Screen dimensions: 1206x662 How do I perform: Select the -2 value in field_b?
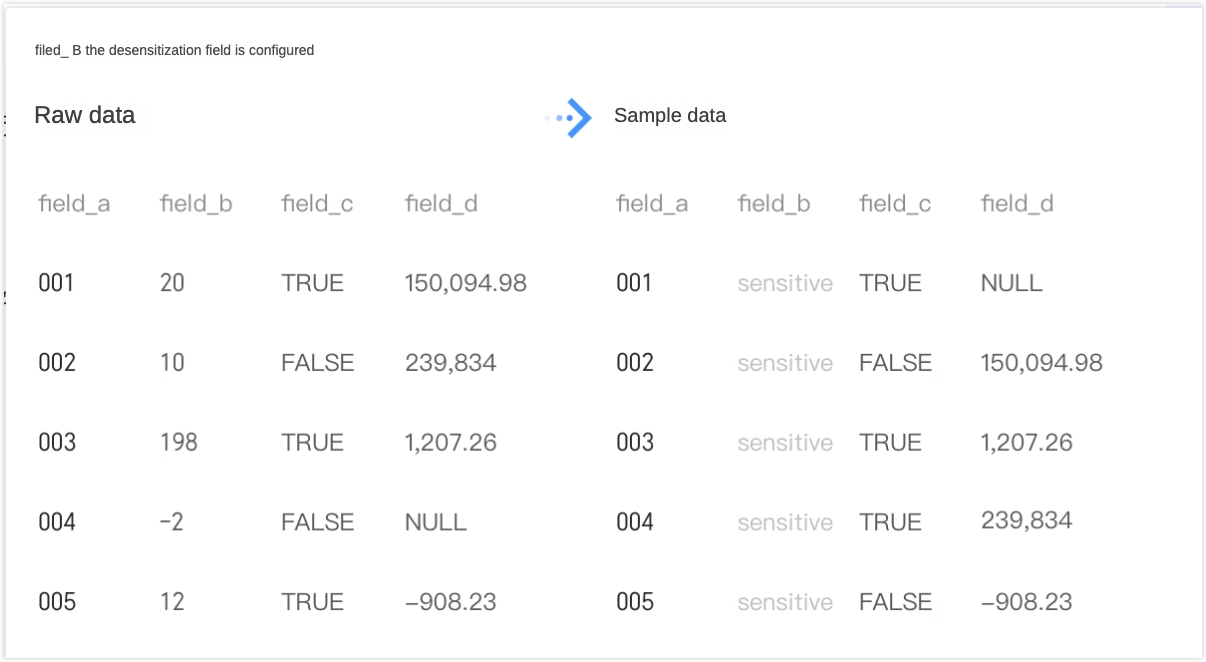coord(172,522)
